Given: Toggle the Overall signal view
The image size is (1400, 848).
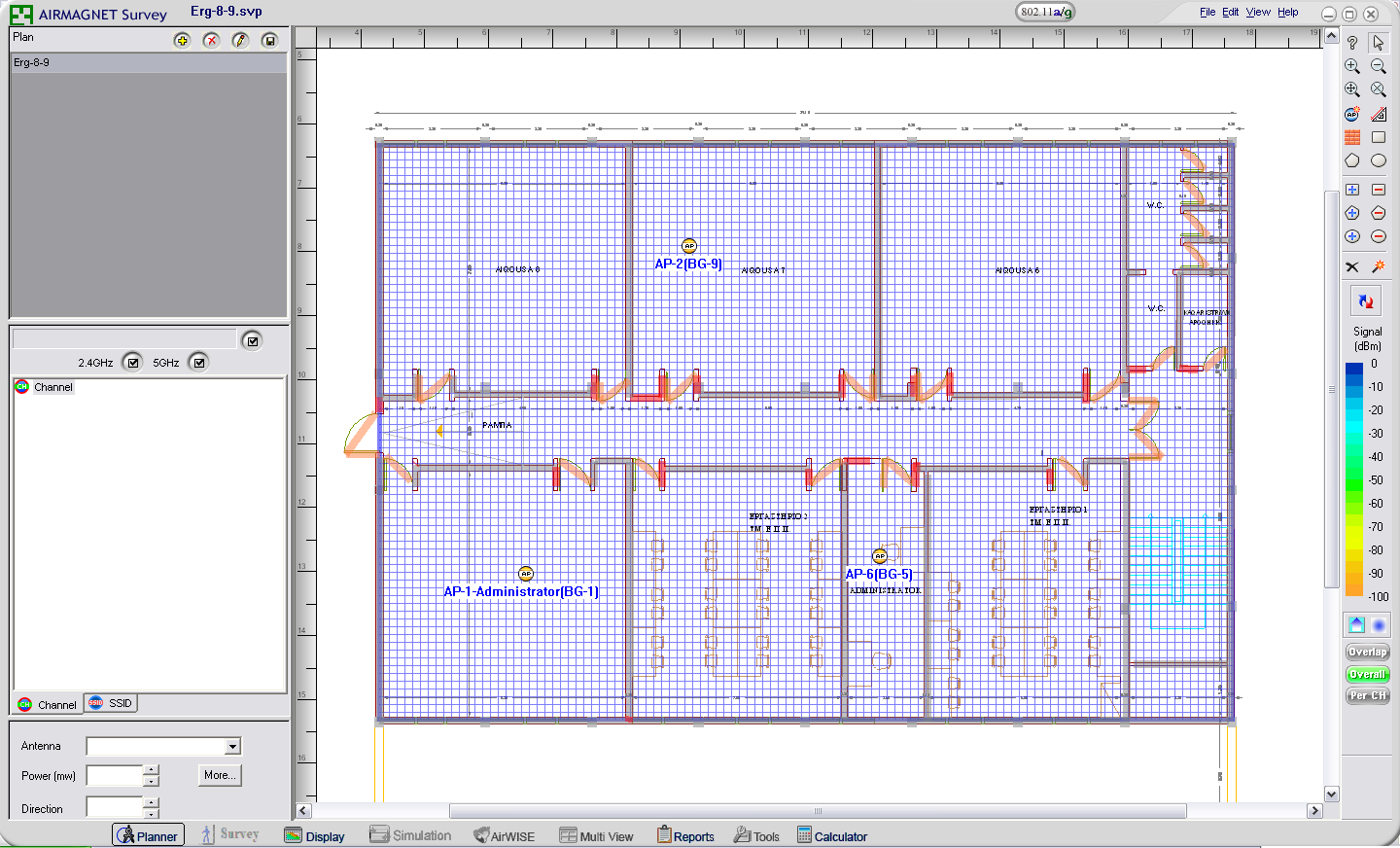Looking at the screenshot, I should pyautogui.click(x=1367, y=674).
